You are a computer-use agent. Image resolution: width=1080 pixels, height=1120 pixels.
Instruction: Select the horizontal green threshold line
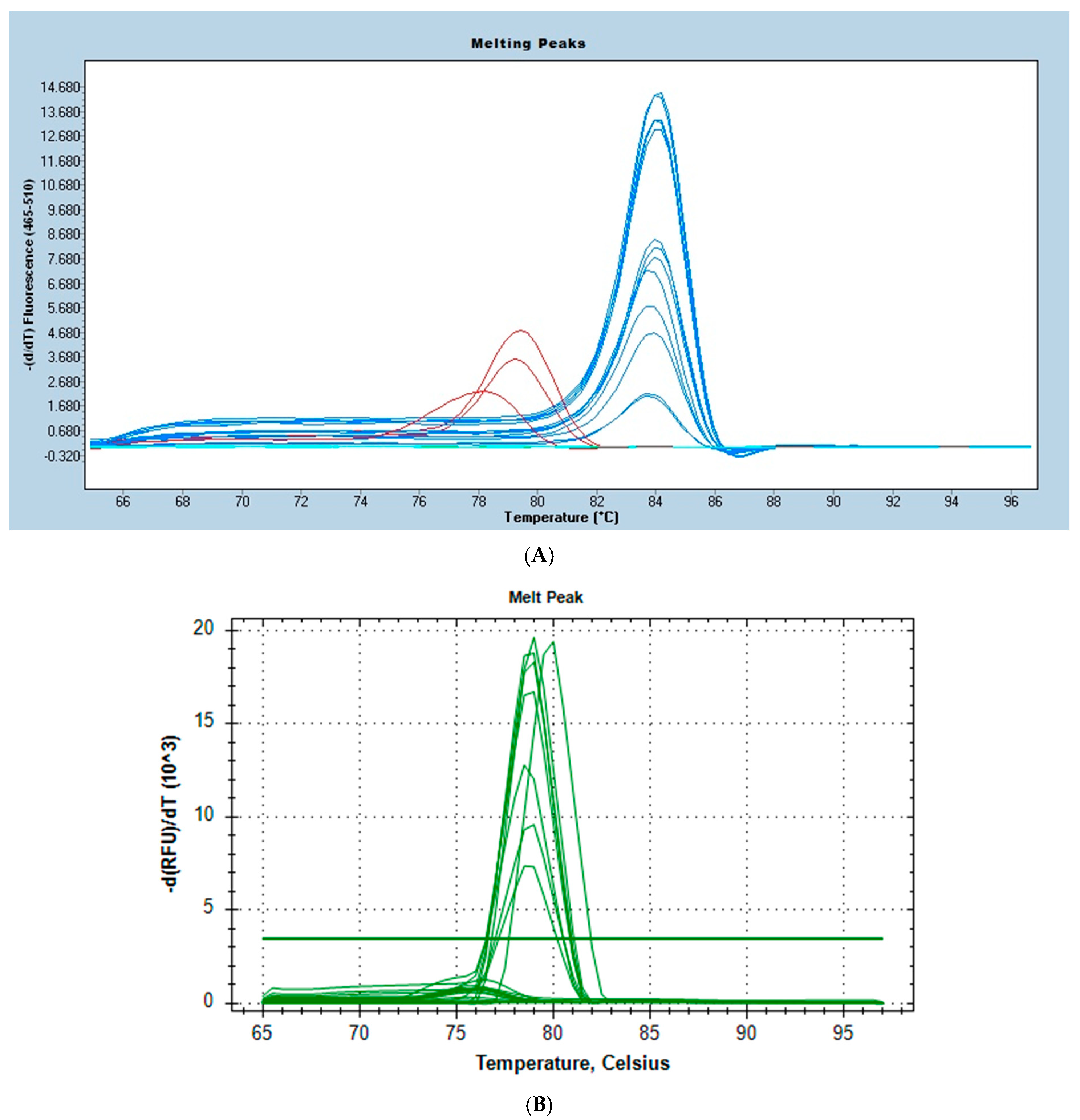click(743, 938)
